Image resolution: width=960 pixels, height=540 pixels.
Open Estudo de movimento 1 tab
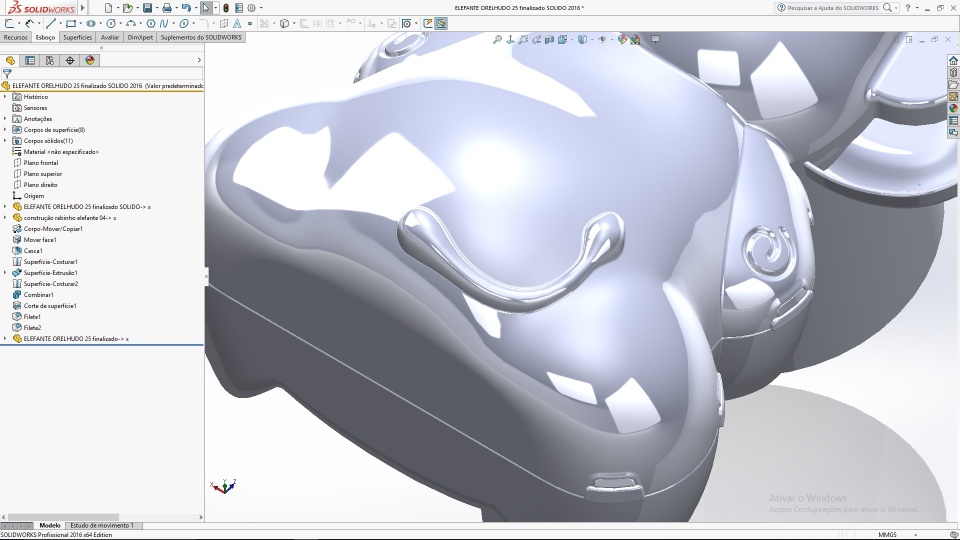click(102, 525)
